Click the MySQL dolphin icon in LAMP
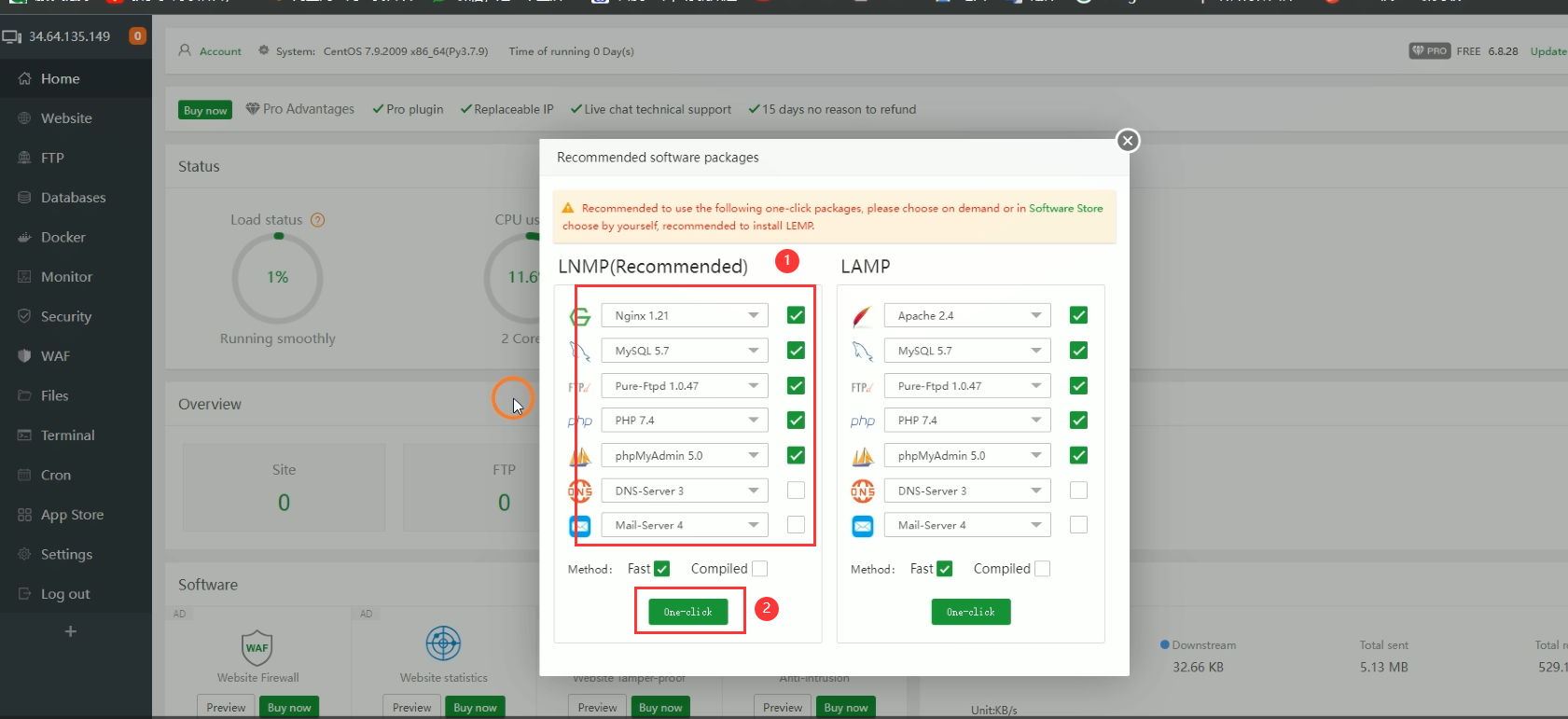1568x719 pixels. [863, 352]
